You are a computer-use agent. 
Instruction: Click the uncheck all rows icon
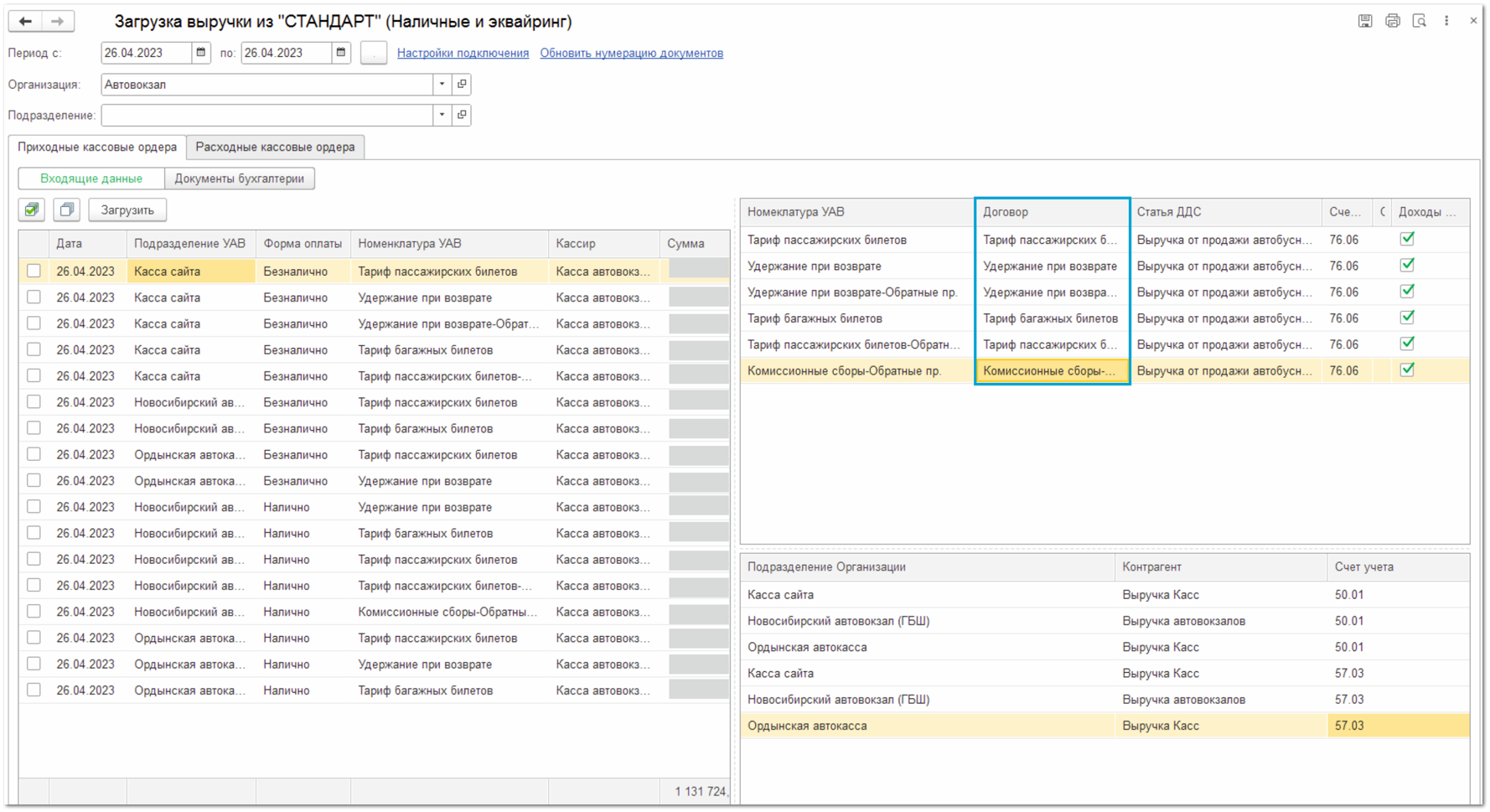point(67,209)
